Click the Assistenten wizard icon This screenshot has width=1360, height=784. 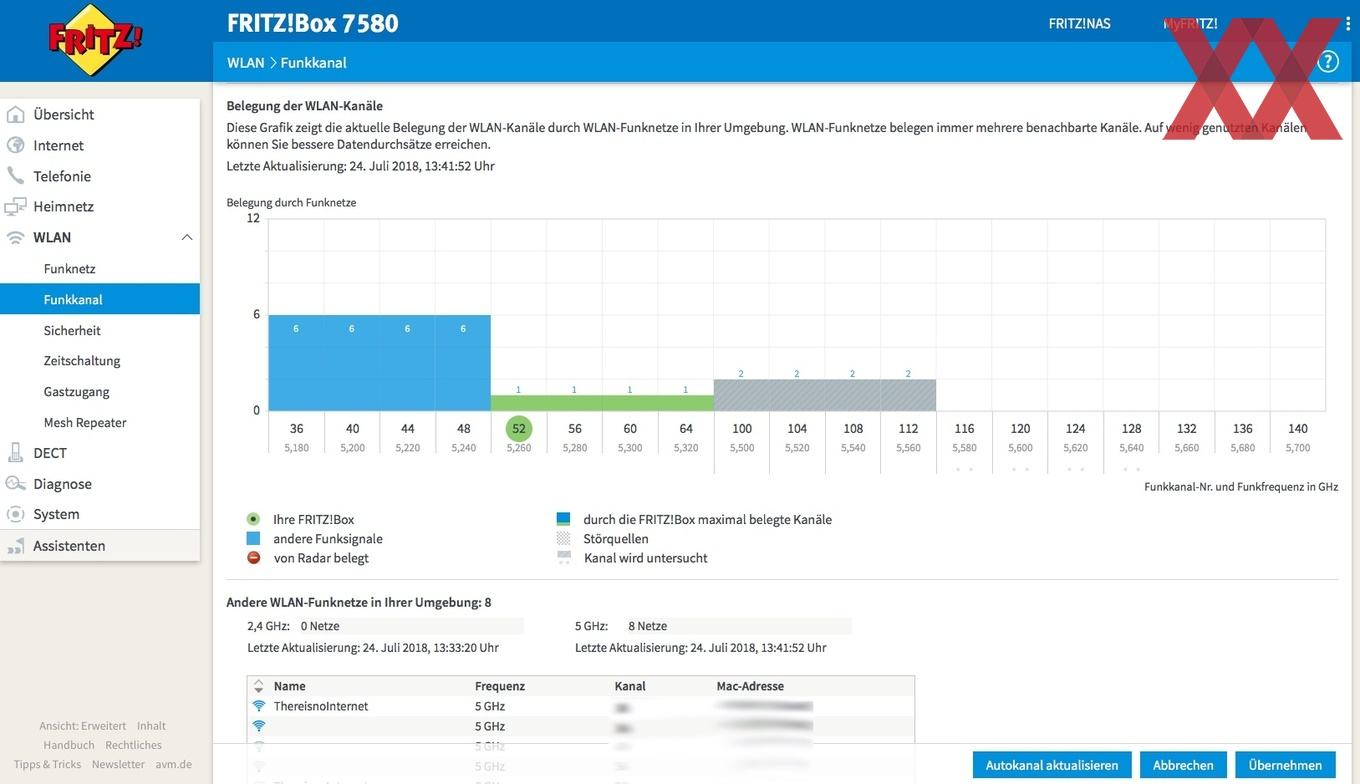point(15,546)
